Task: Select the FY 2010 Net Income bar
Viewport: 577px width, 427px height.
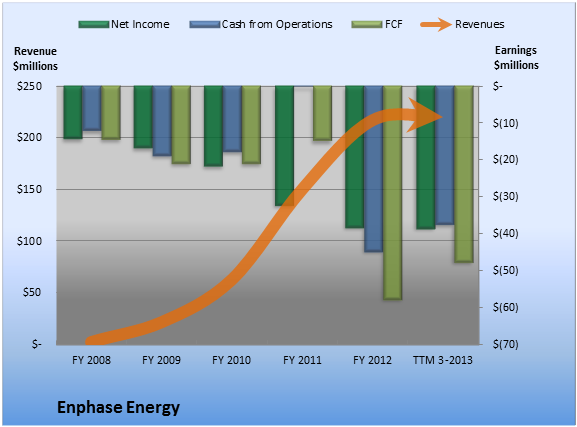Action: tap(213, 126)
